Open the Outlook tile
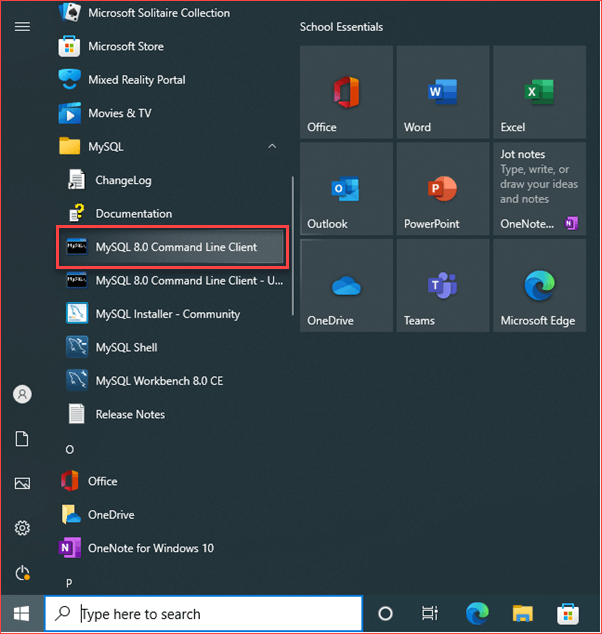Image resolution: width=602 pixels, height=634 pixels. coord(345,188)
